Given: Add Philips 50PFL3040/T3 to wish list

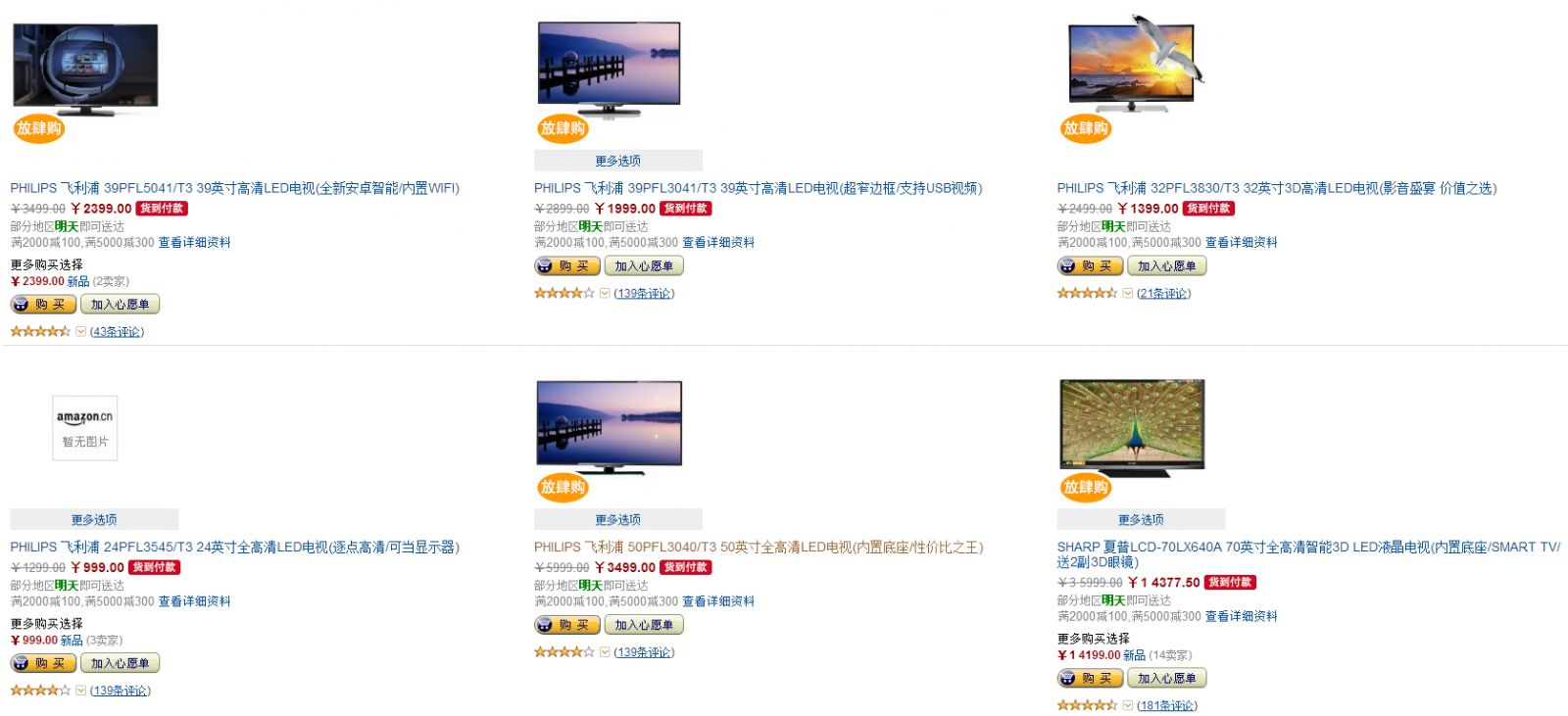Looking at the screenshot, I should pos(644,625).
